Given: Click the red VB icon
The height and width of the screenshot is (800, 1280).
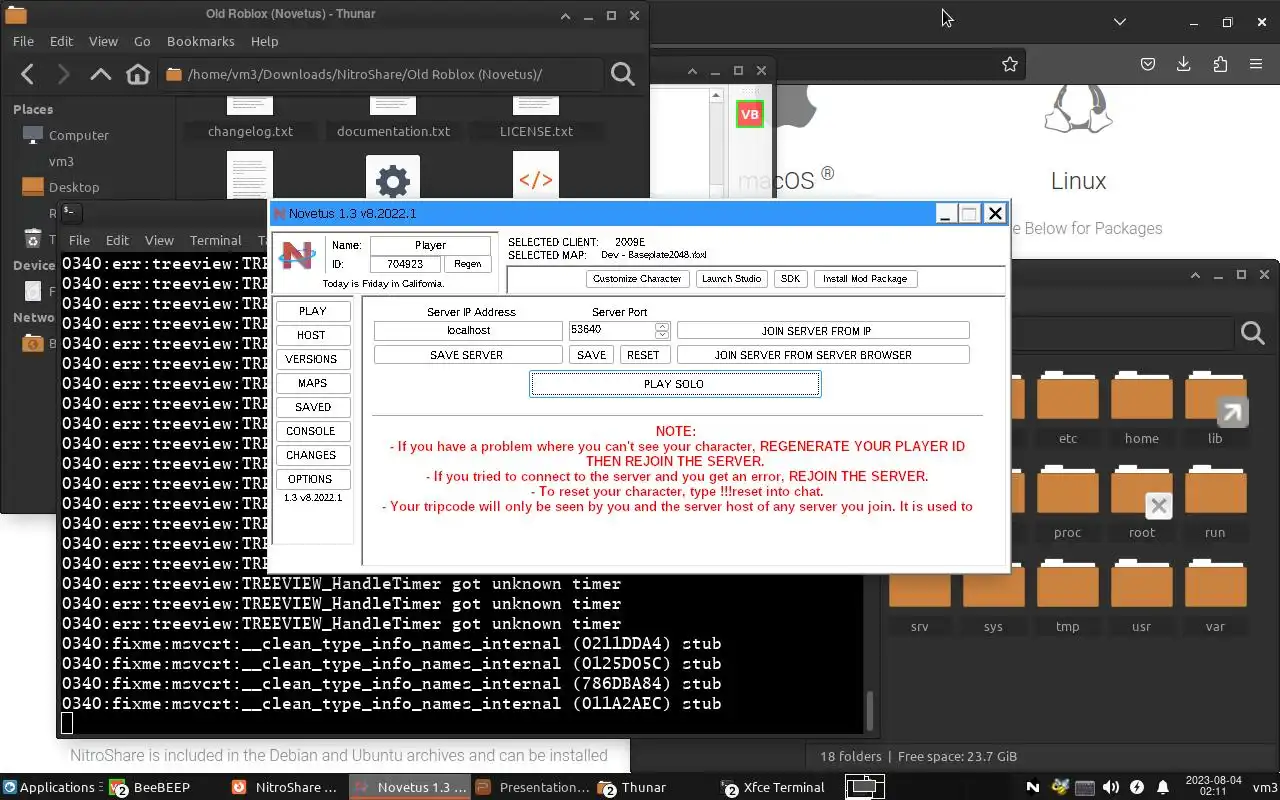Looking at the screenshot, I should [749, 114].
